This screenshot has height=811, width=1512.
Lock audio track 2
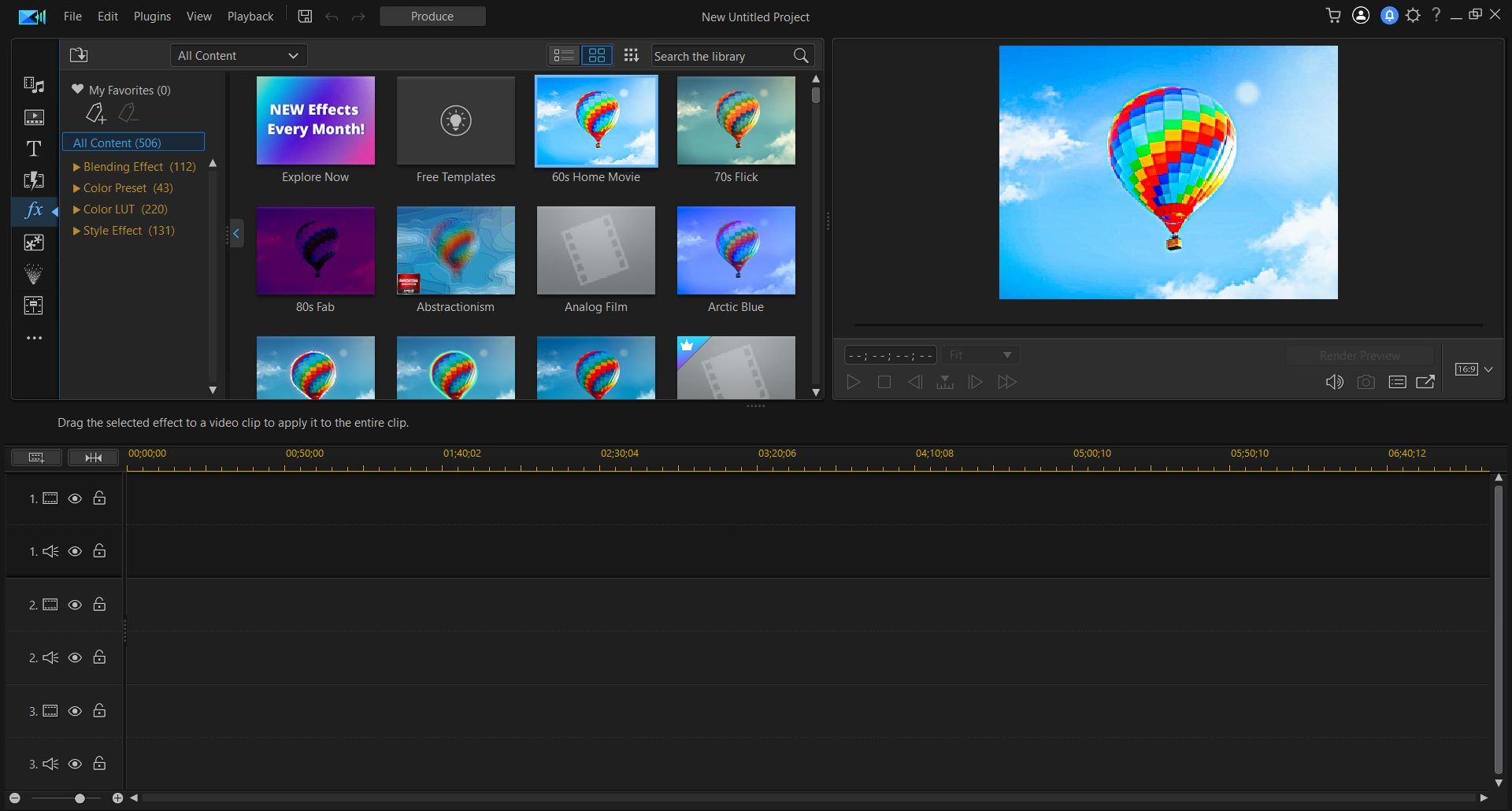(99, 657)
